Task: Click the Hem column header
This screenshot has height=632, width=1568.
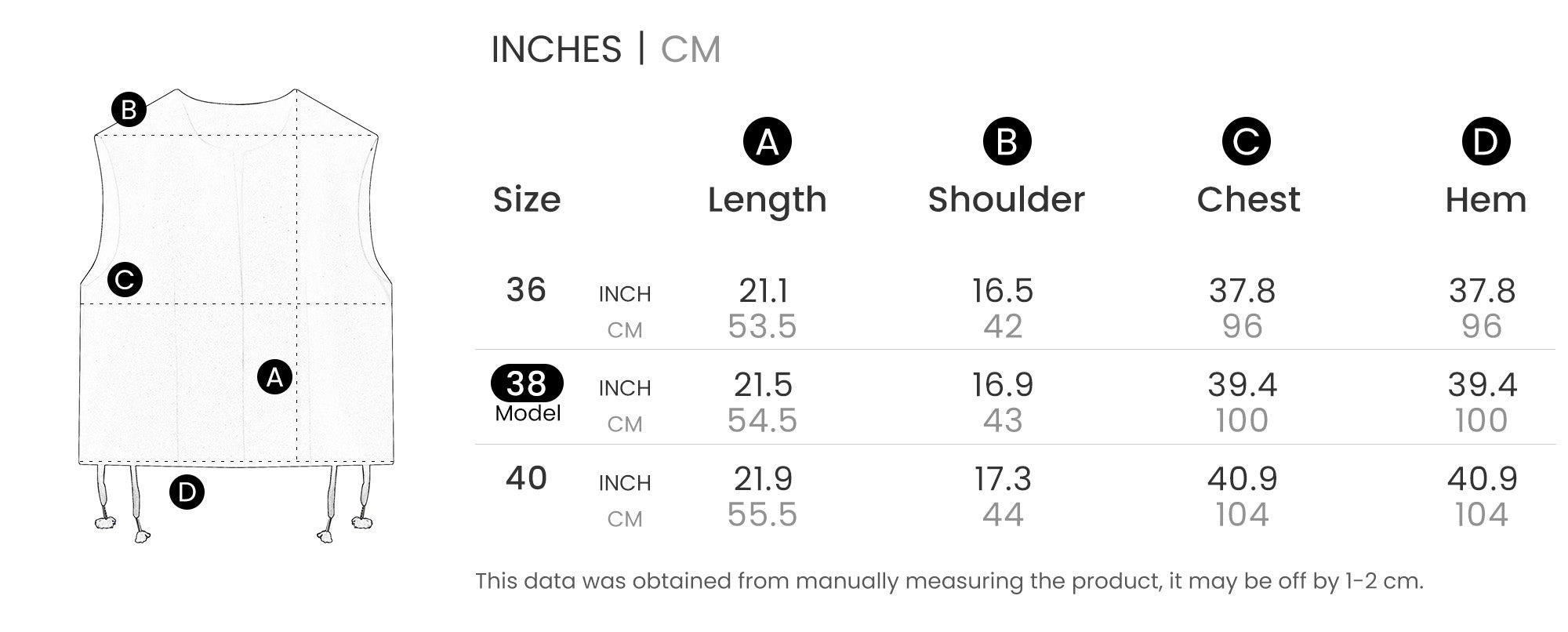Action: tap(1486, 200)
